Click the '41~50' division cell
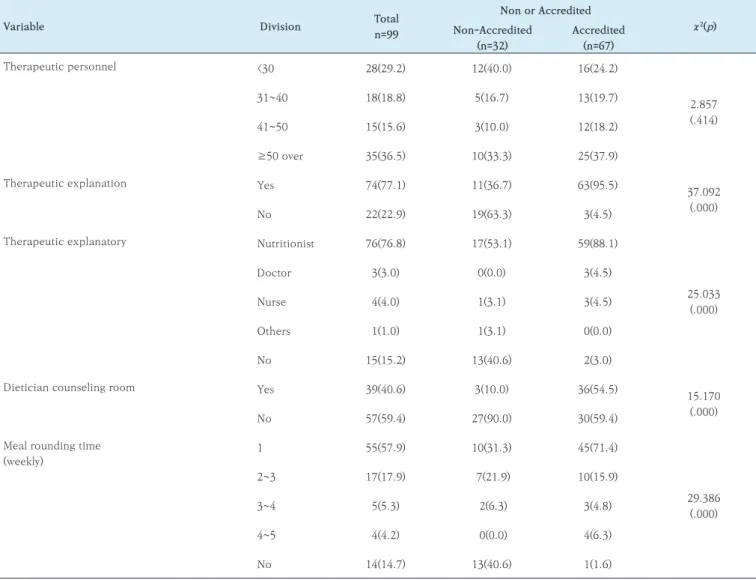Viewport: 756px width, 580px height. pyautogui.click(x=272, y=127)
